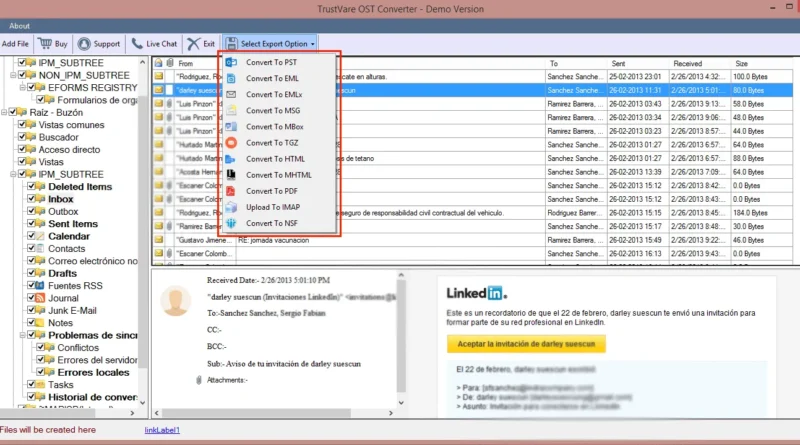Click the Convert To HTML icon
The image size is (800, 445).
point(231,159)
